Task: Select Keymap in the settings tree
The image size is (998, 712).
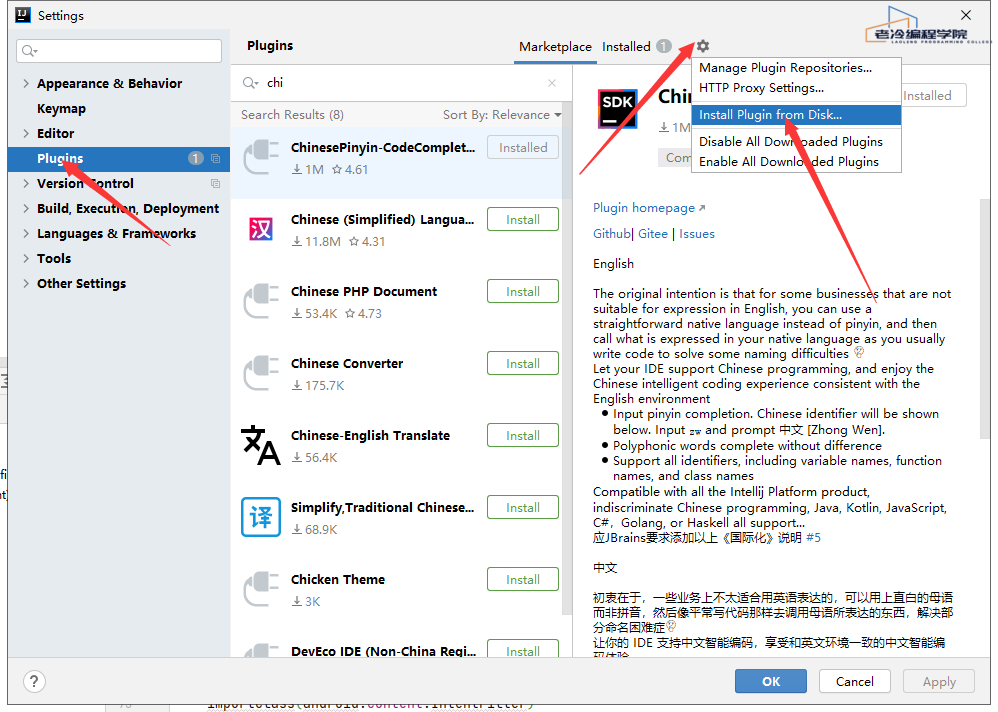Action: pyautogui.click(x=61, y=109)
